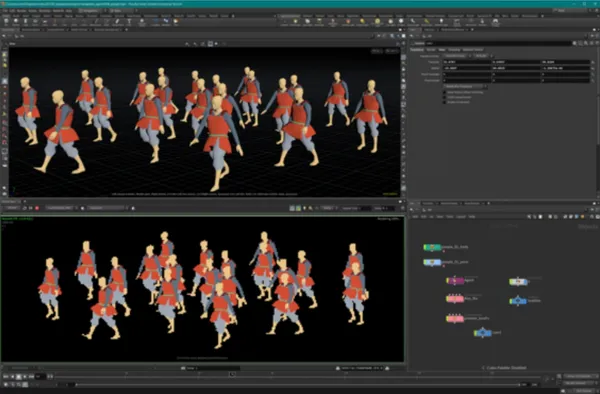Click the jump-to-first-frame playbar icon
This screenshot has height=394, width=600.
point(6,377)
